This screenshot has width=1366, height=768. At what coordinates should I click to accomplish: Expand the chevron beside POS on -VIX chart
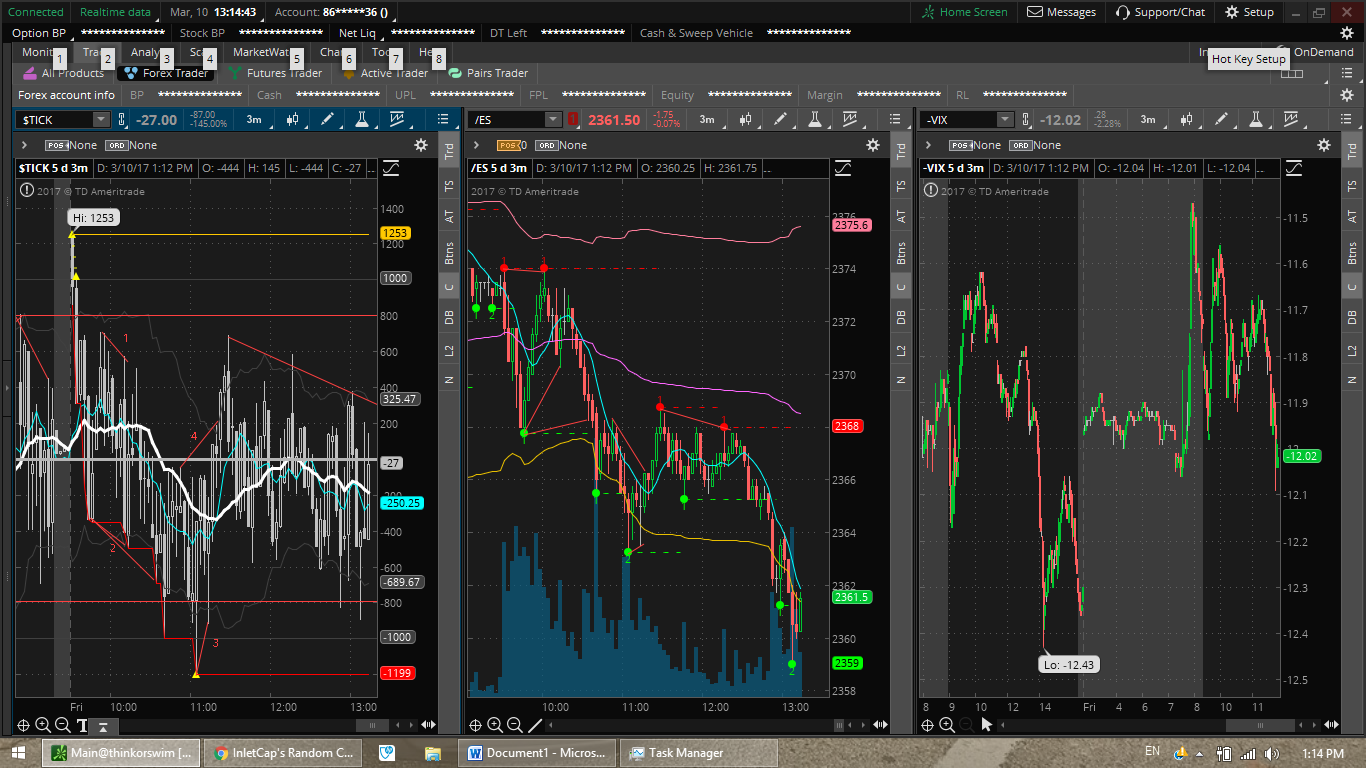pyautogui.click(x=928, y=145)
